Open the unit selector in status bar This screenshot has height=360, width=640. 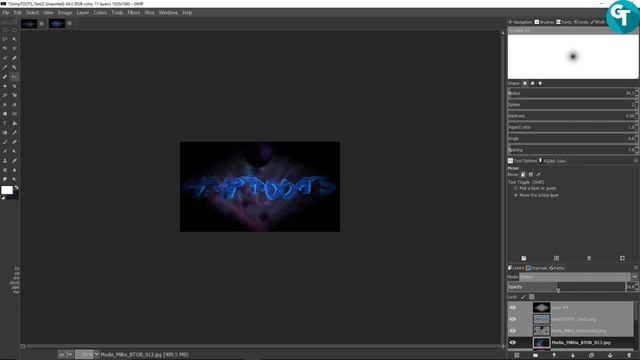pos(65,355)
